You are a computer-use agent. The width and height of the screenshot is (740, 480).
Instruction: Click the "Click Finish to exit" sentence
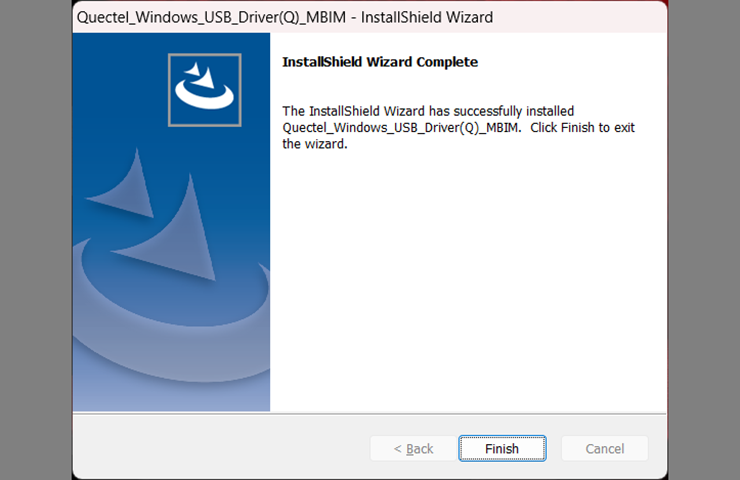(x=582, y=128)
